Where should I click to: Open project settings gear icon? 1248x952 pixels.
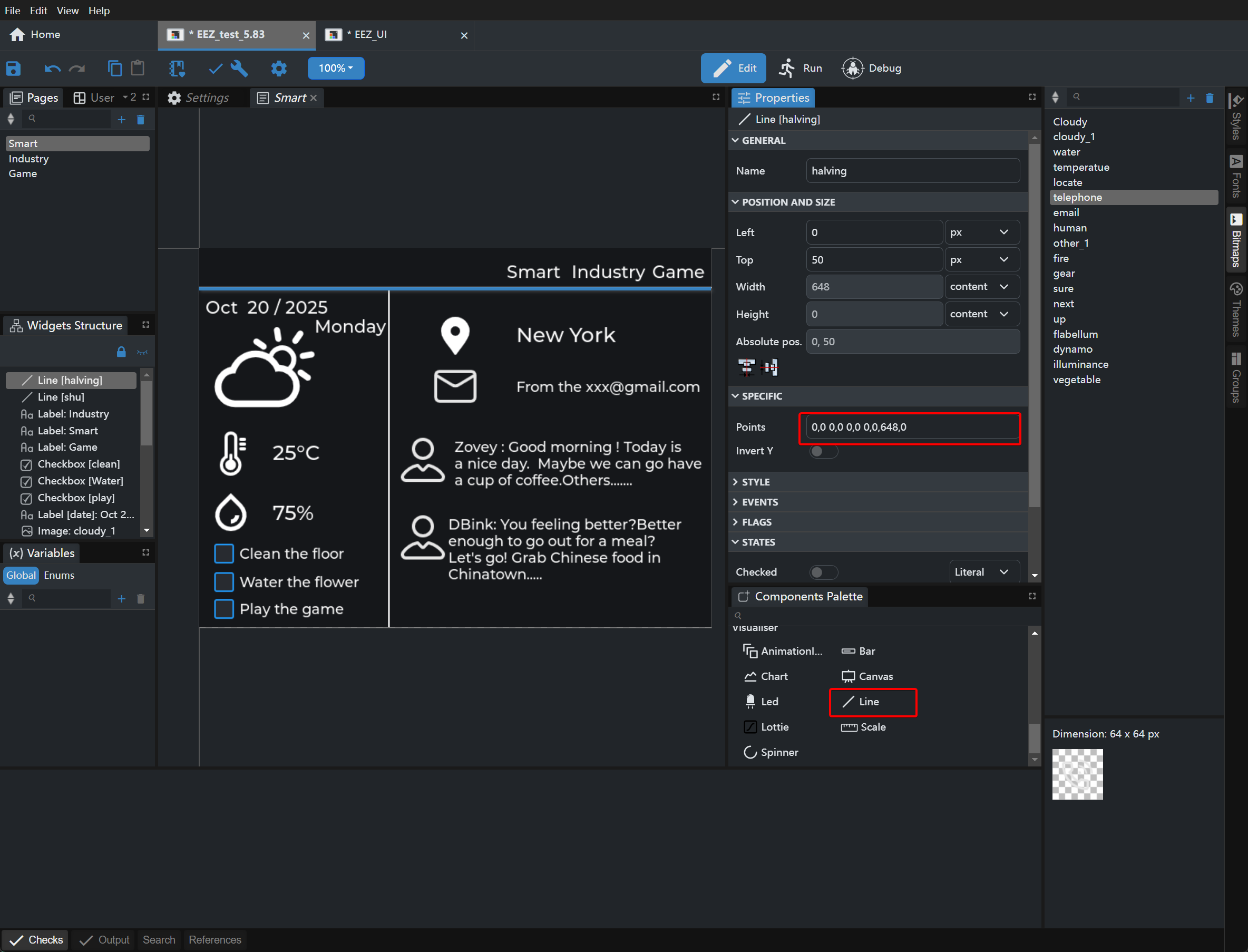point(279,69)
